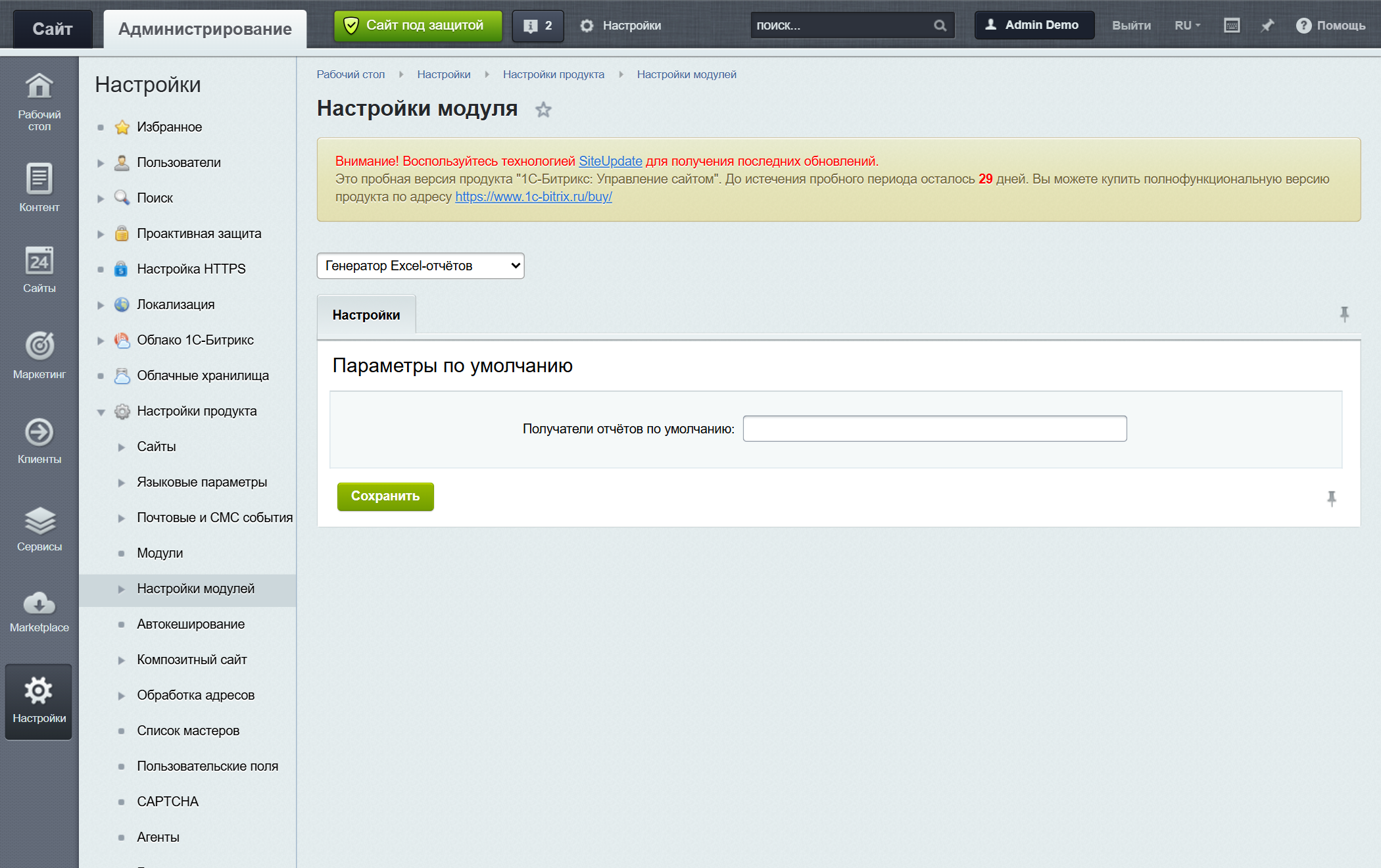Image resolution: width=1381 pixels, height=868 pixels.
Task: Click the Локализация globe icon
Action: click(122, 304)
